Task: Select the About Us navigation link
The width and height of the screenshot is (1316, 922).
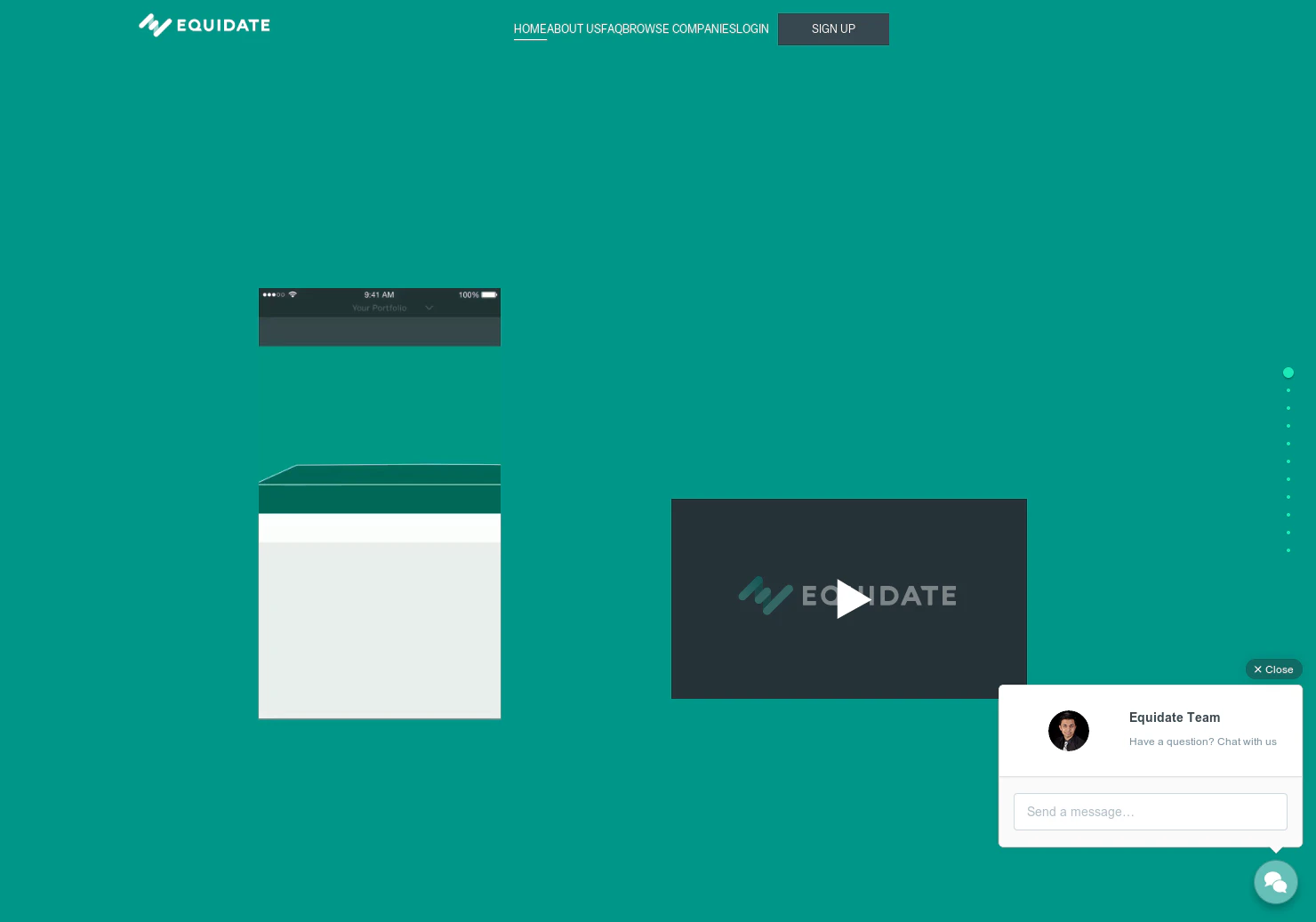Action: (x=574, y=28)
